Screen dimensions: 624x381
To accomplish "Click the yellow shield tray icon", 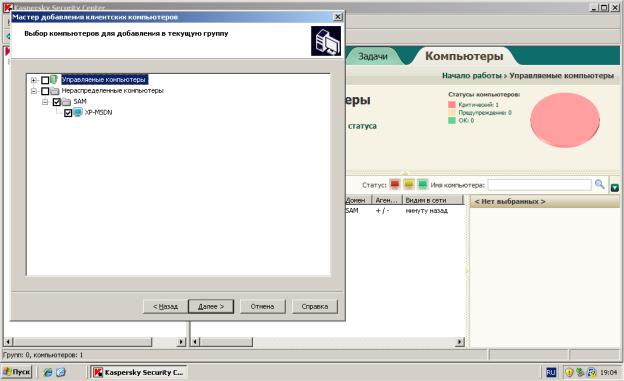I will pyautogui.click(x=569, y=373).
